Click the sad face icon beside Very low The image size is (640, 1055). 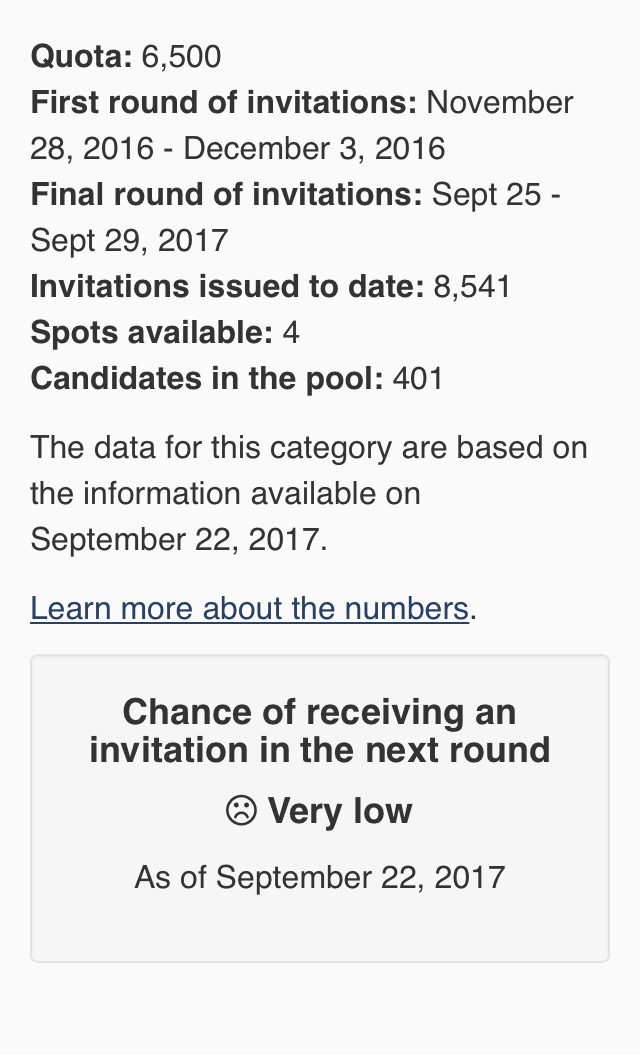tap(241, 810)
